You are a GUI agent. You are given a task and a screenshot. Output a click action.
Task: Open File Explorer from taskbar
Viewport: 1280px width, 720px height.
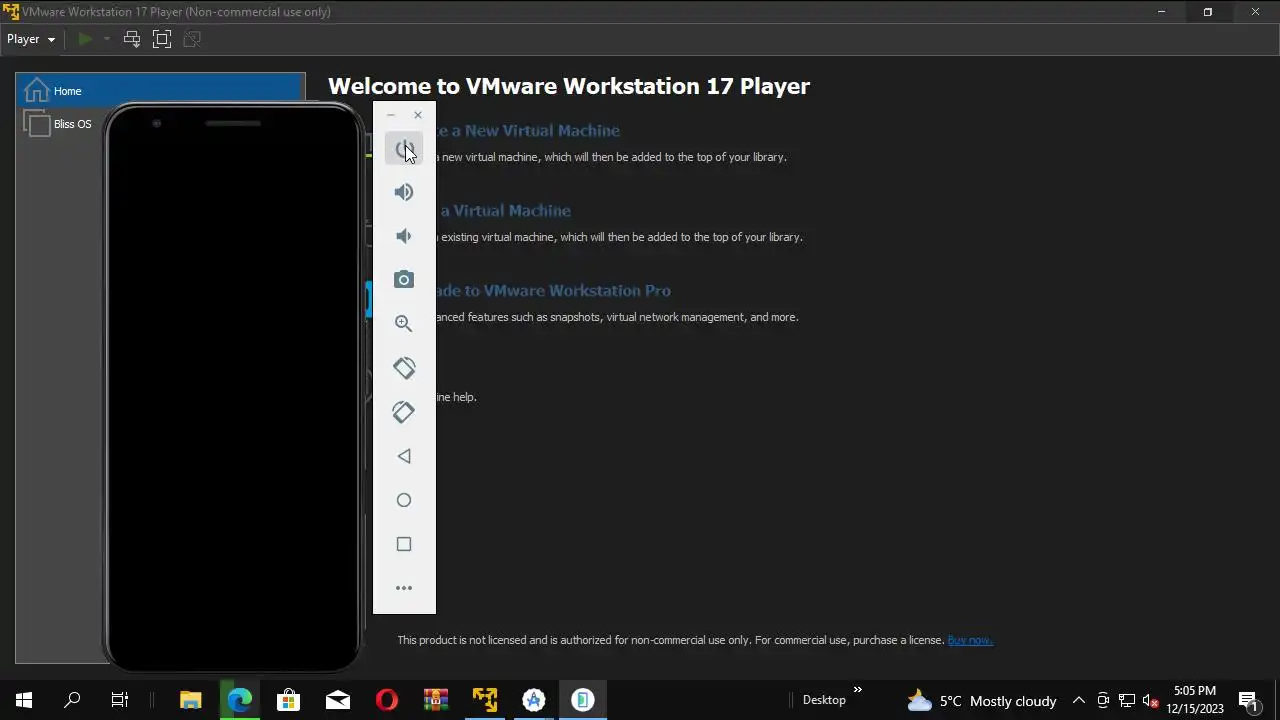click(190, 700)
